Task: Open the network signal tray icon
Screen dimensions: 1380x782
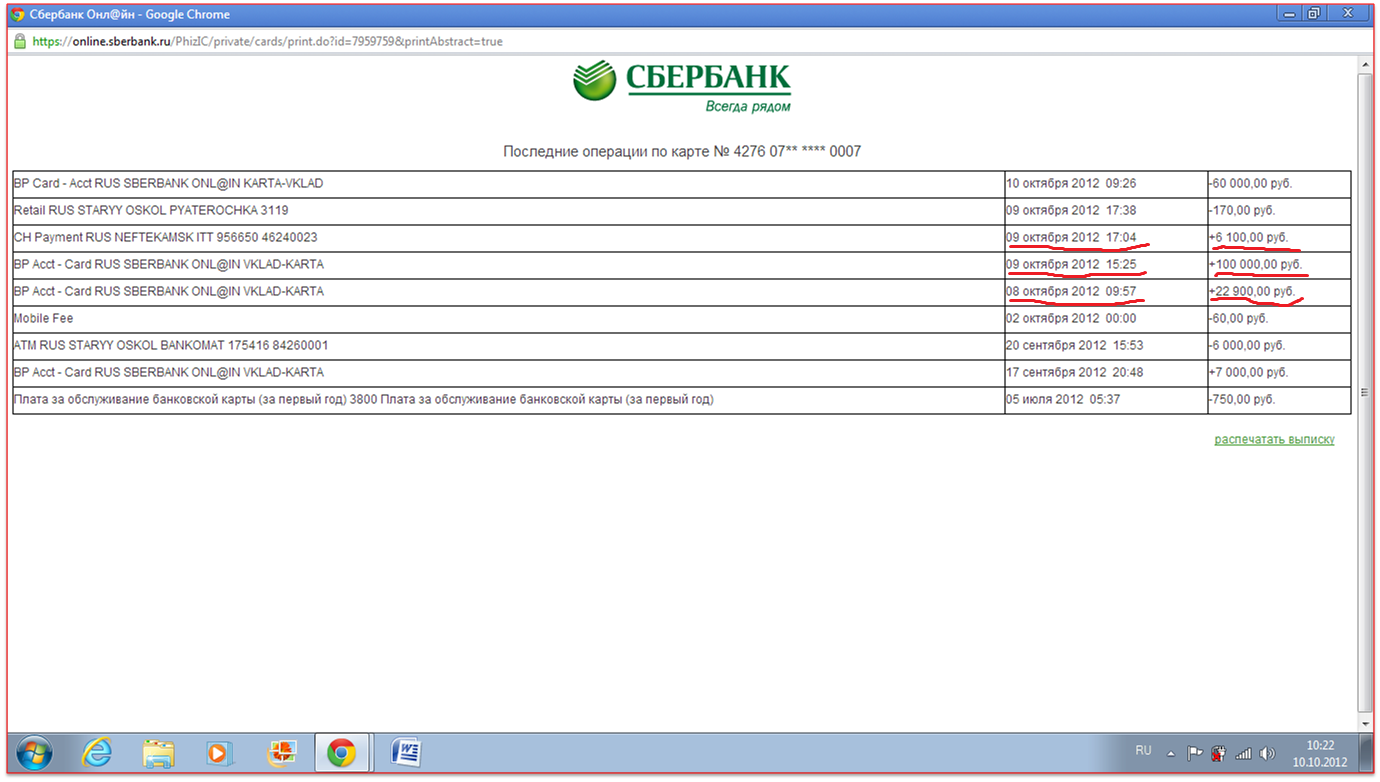Action: [1243, 753]
